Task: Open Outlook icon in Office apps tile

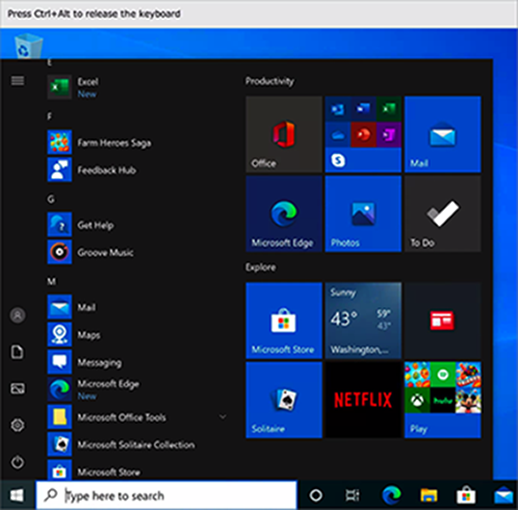Action: coord(338,109)
